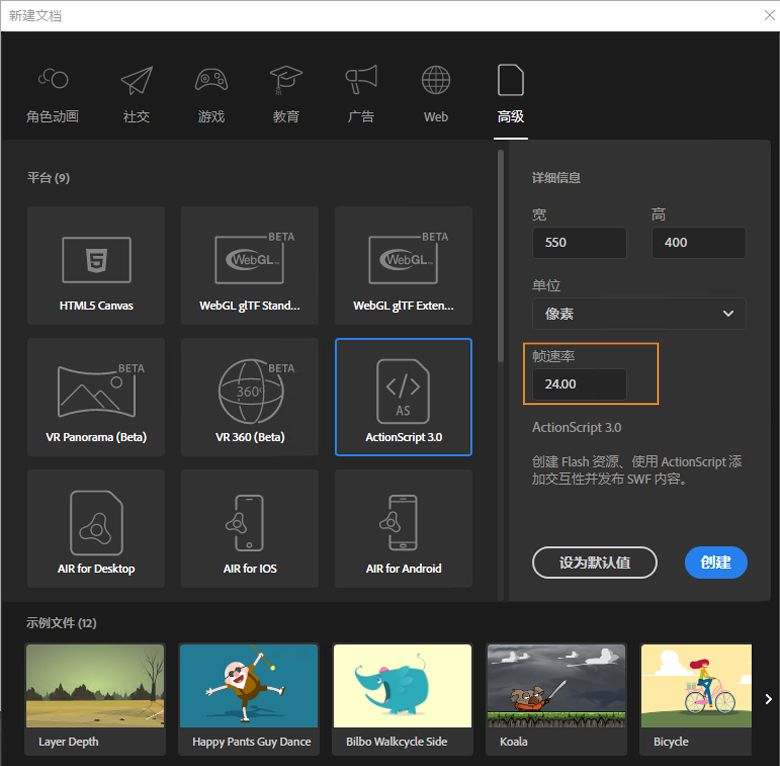Open the Happy Pants Guy Dance sample
780x766 pixels.
tap(249, 699)
